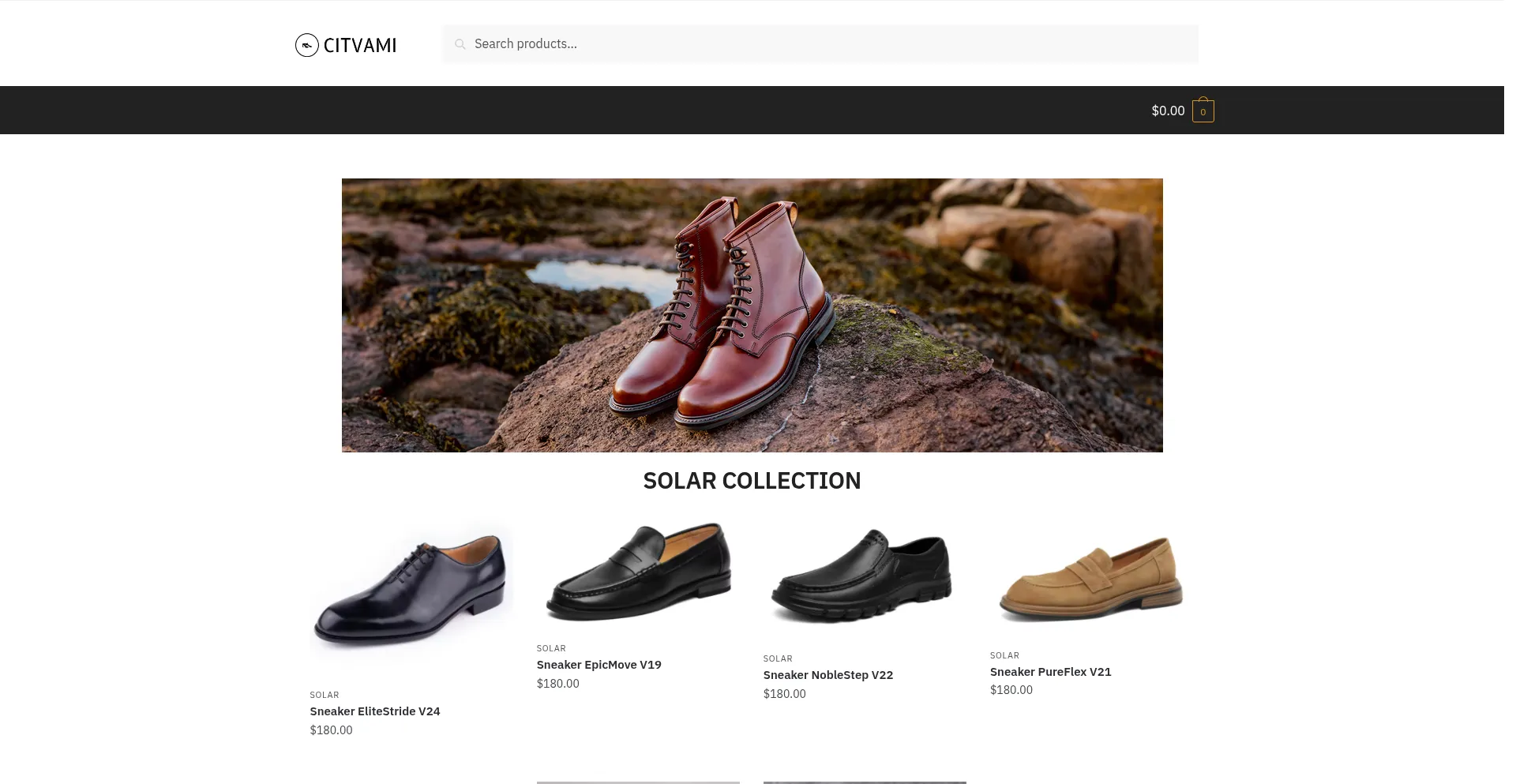Select the Sneaker PureFlex V21 title link
Image resolution: width=1516 pixels, height=784 pixels.
point(1050,672)
